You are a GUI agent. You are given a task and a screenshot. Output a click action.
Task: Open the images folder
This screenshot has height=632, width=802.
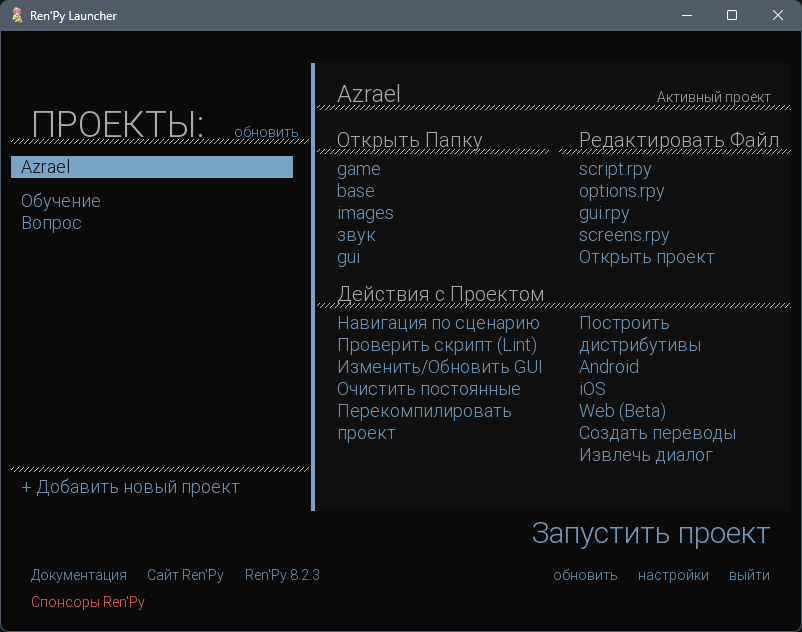click(x=365, y=213)
